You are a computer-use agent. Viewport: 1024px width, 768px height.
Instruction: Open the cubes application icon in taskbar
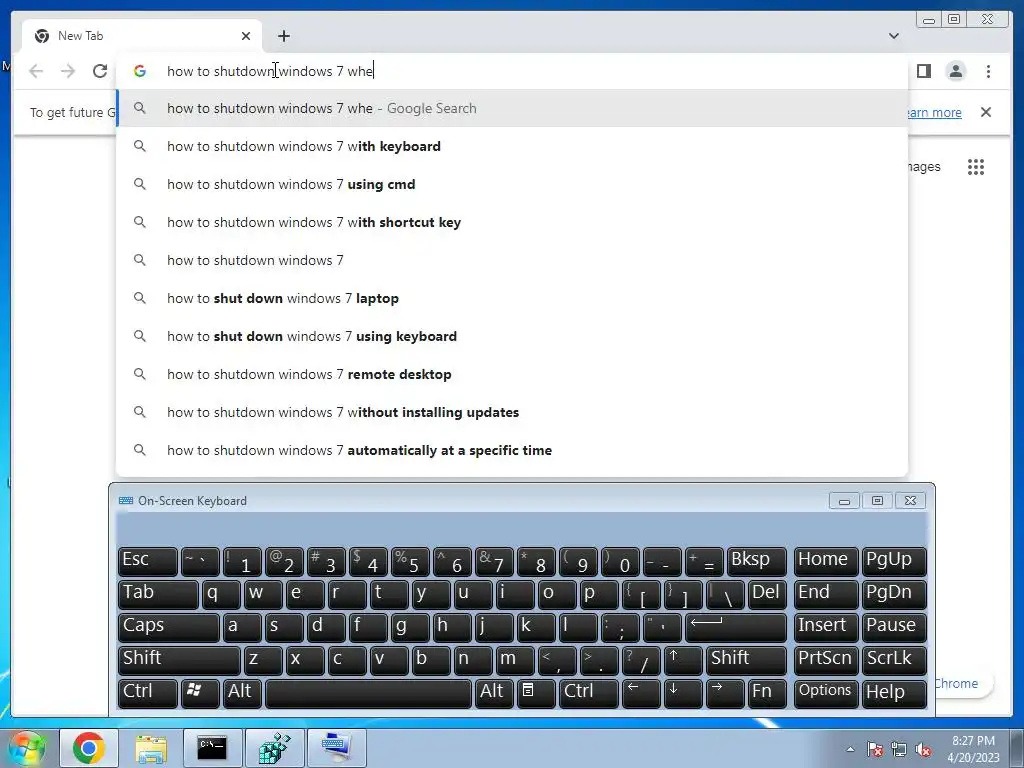tap(274, 748)
